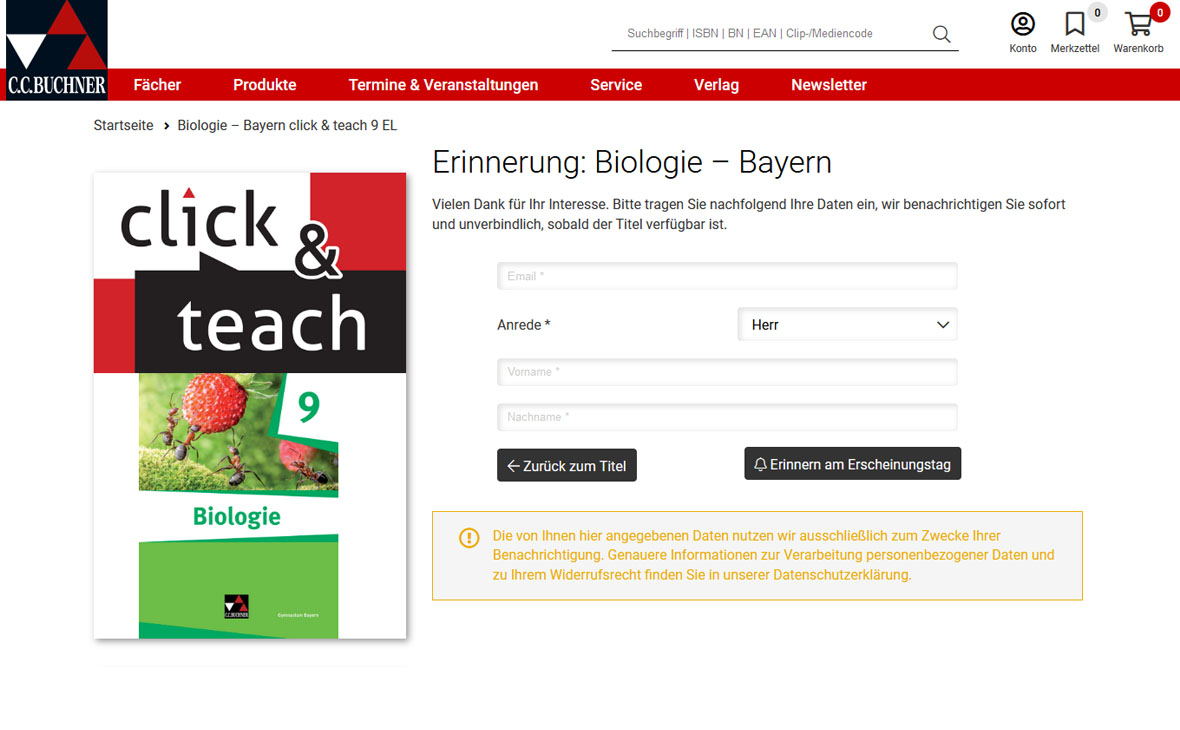1180x730 pixels.
Task: Open the Newsletter menu
Action: coord(829,85)
